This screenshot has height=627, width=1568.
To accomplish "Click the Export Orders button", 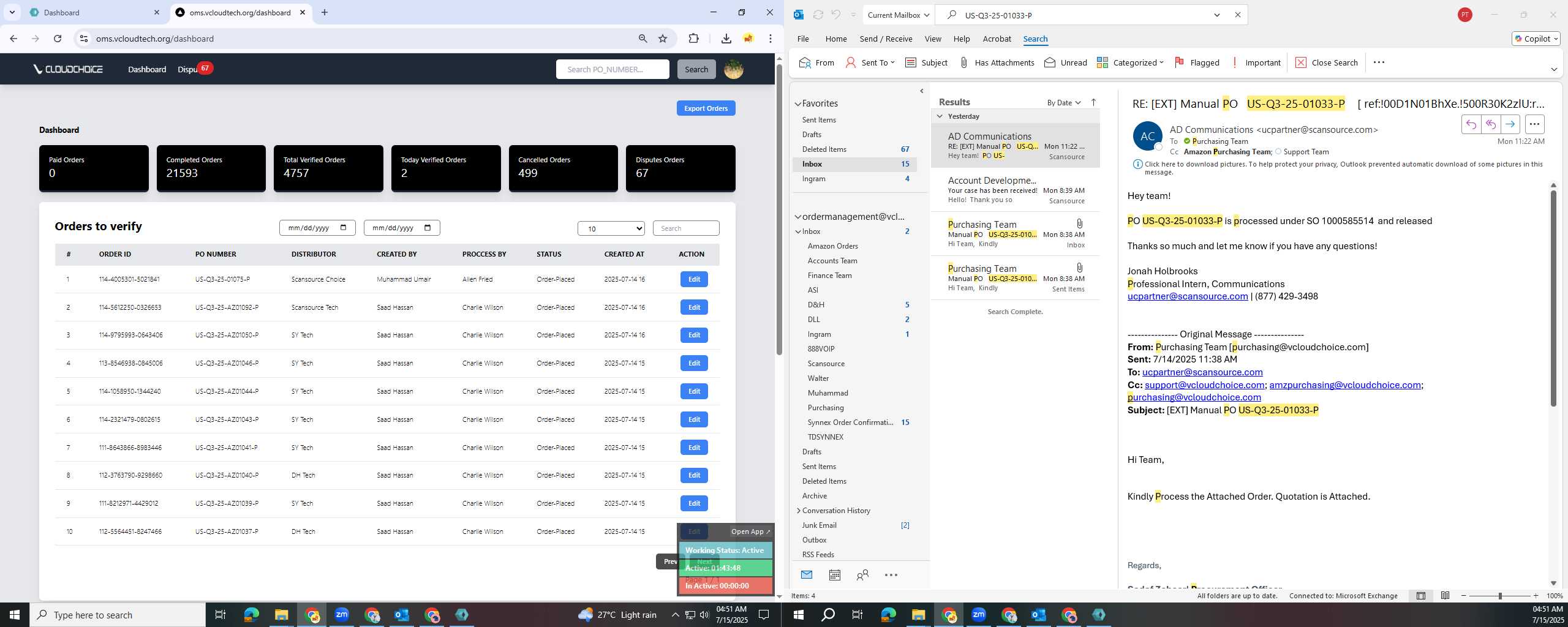I will tap(706, 108).
